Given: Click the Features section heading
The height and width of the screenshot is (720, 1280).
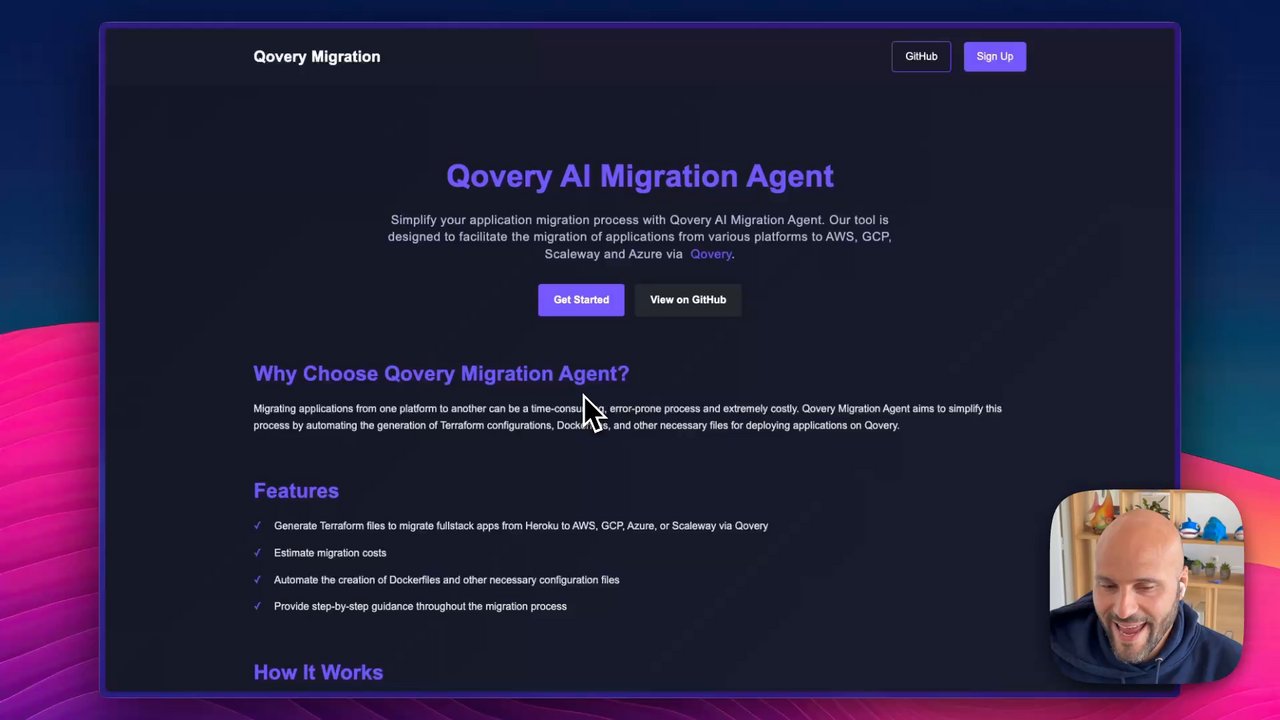Looking at the screenshot, I should click(296, 491).
